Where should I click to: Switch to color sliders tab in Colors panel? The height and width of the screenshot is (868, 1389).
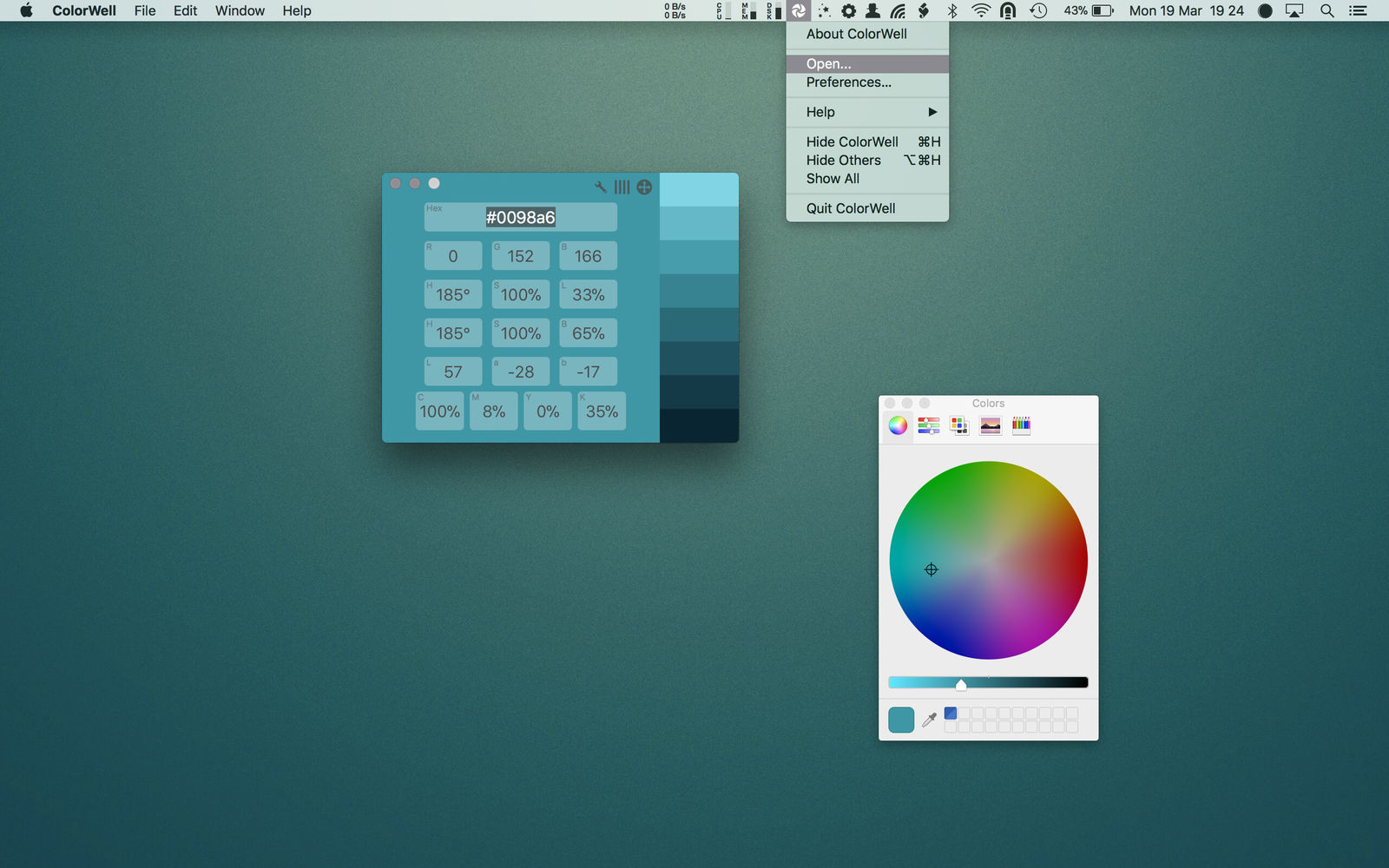tap(929, 425)
